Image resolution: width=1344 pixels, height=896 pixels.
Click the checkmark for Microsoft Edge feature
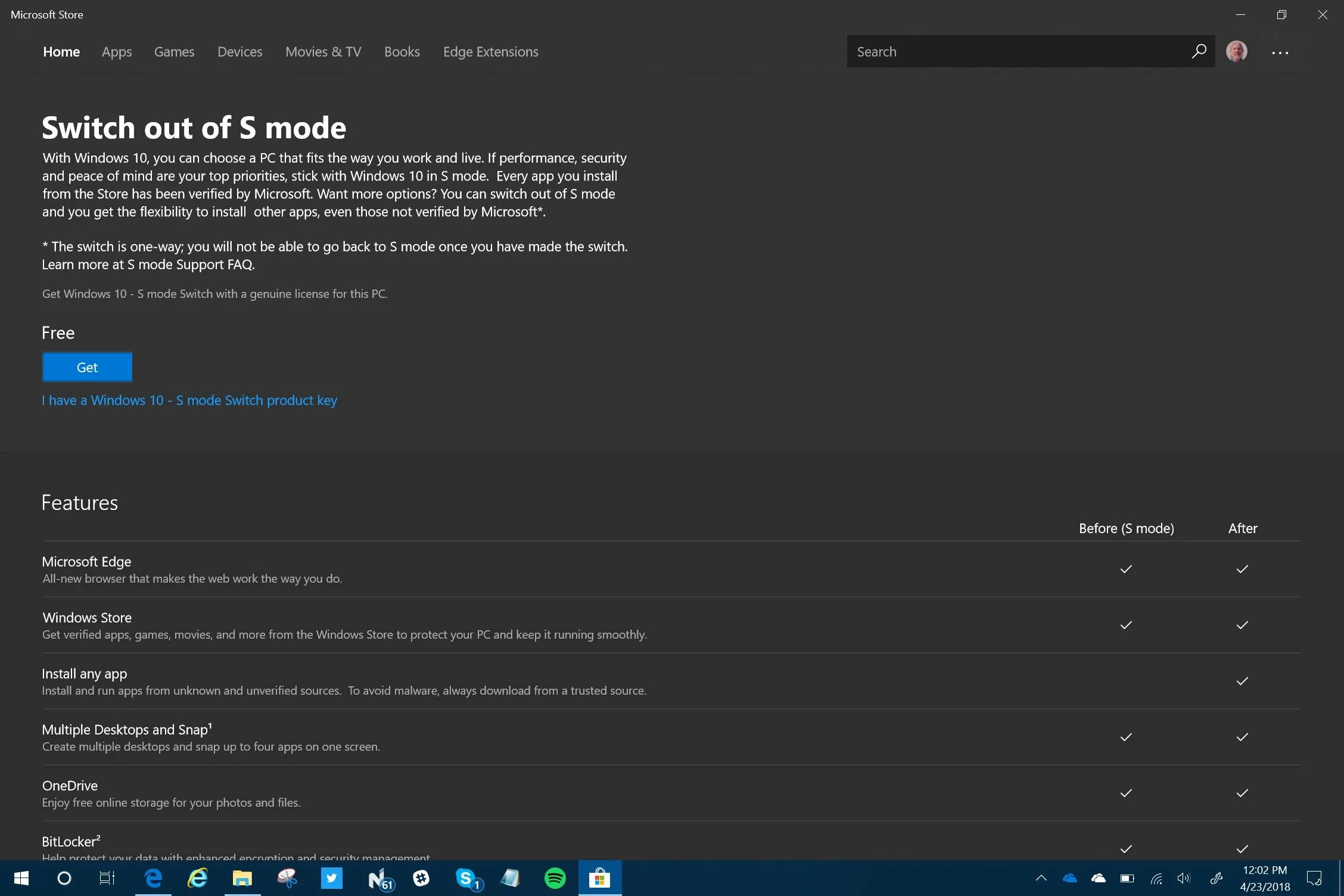tap(1126, 568)
